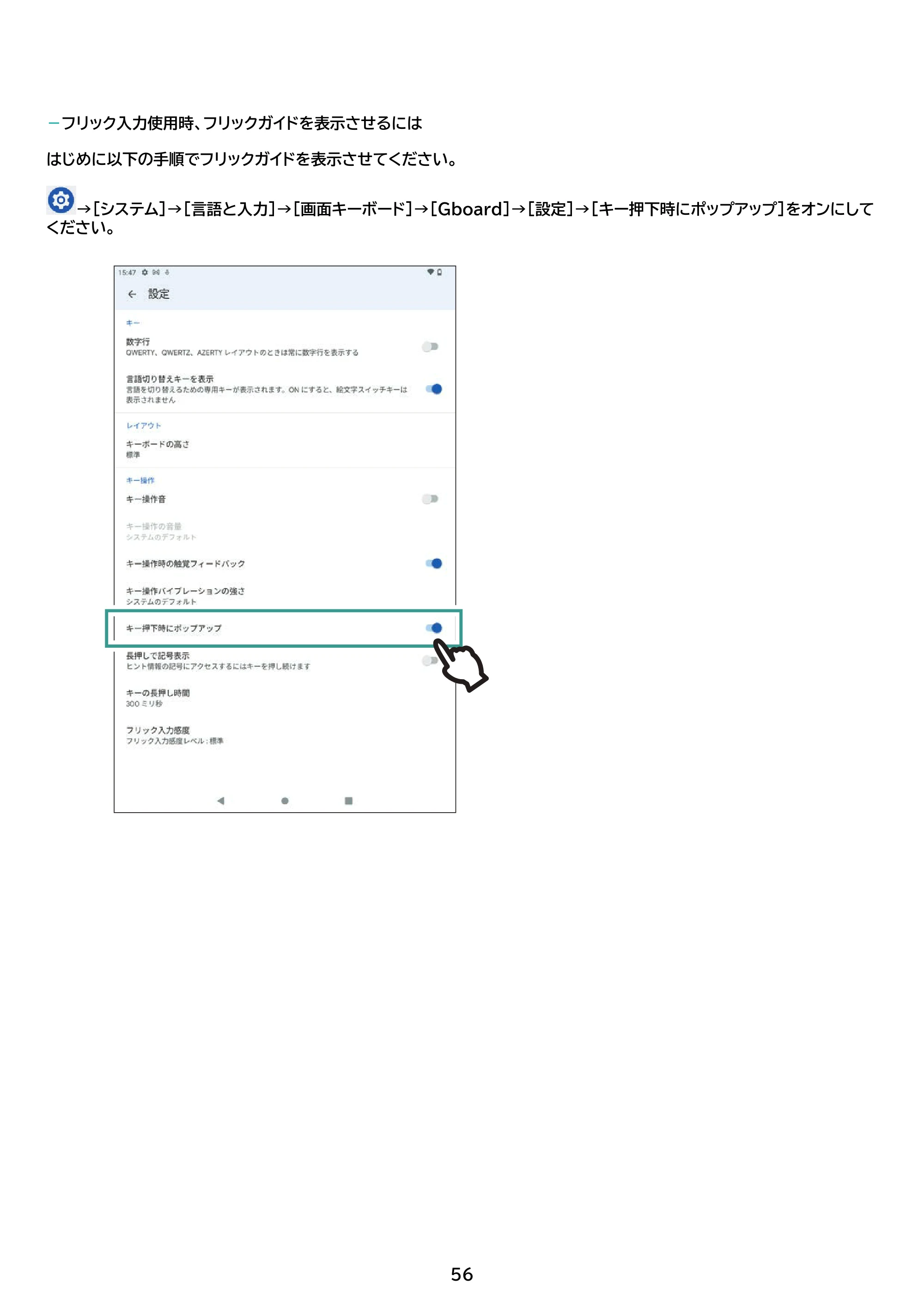Tap the Android home circle button
Image resolution: width=924 pixels, height=1307 pixels.
click(x=285, y=801)
